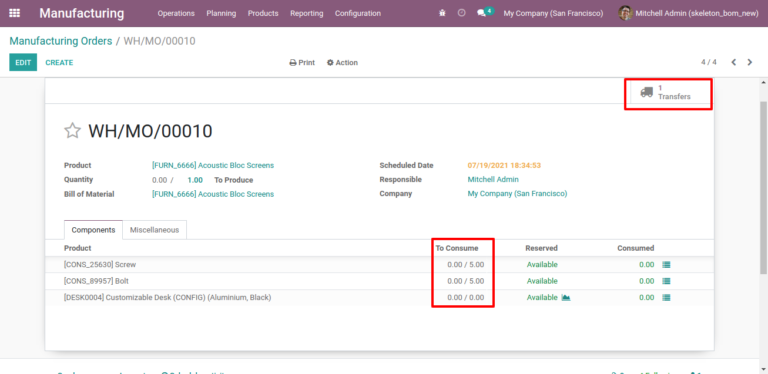The image size is (768, 374).
Task: Open the conversations chat icon
Action: coord(481,13)
